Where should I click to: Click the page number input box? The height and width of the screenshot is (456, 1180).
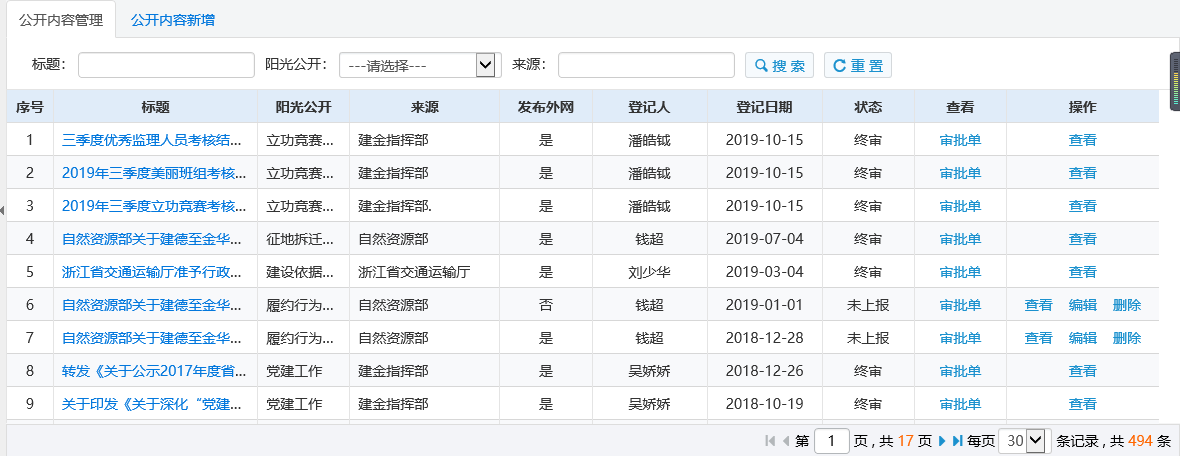832,440
